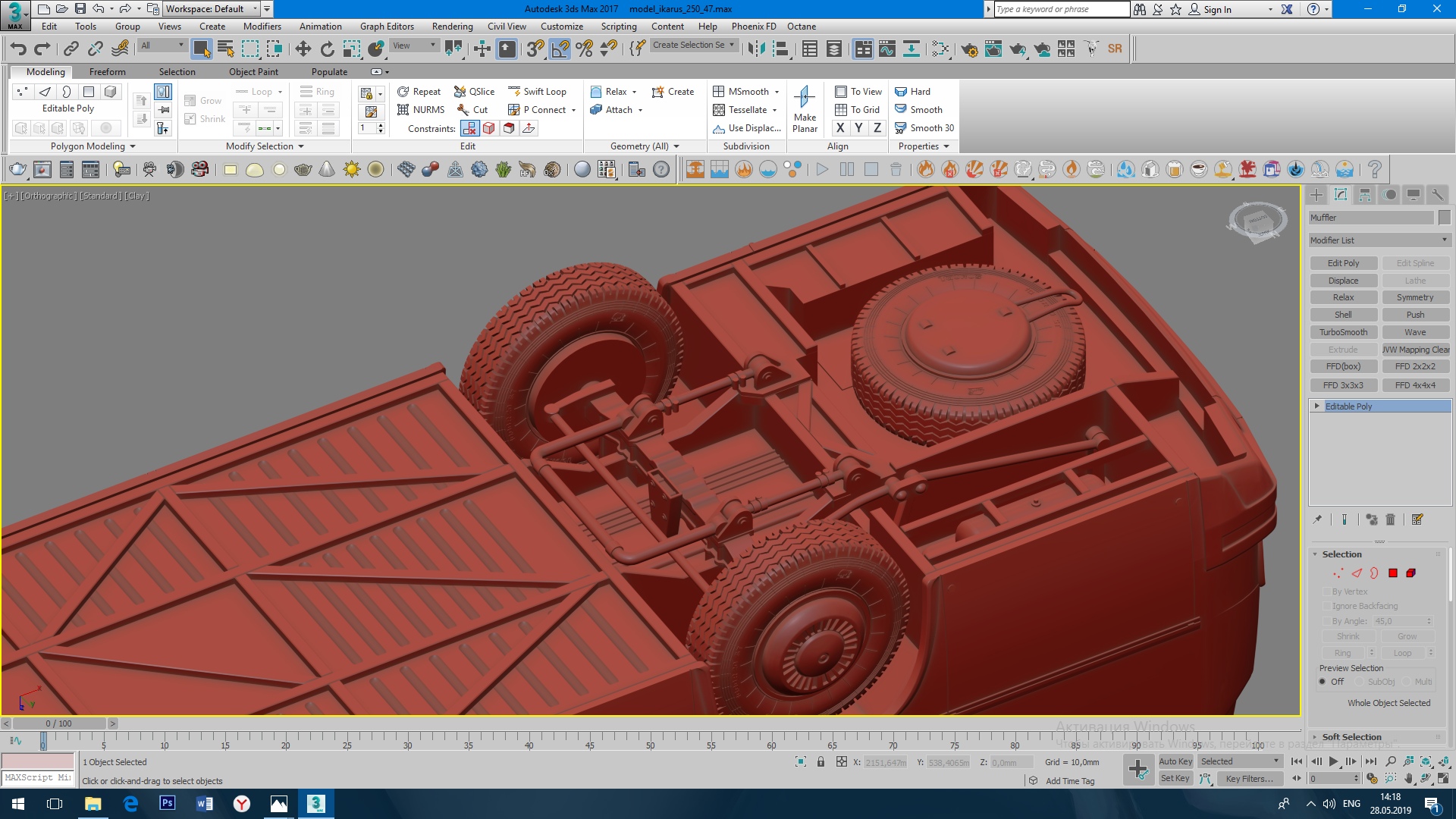Click the Make Planar button
This screenshot has width=1456, height=819.
(x=805, y=108)
